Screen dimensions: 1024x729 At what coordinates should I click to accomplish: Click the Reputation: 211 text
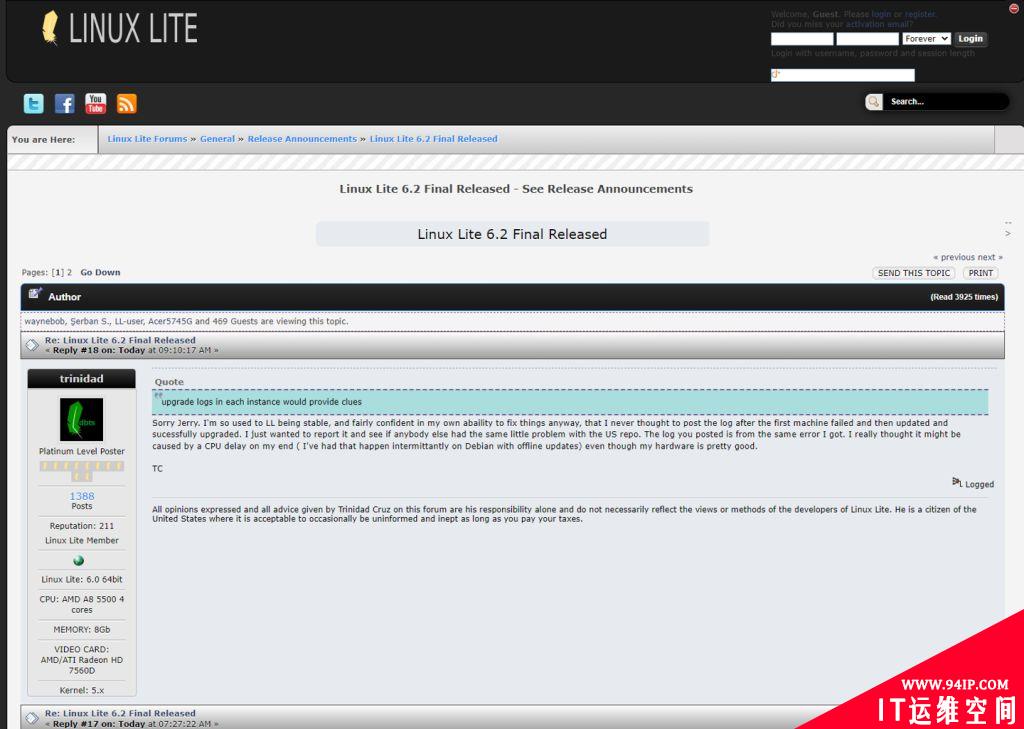click(x=82, y=526)
